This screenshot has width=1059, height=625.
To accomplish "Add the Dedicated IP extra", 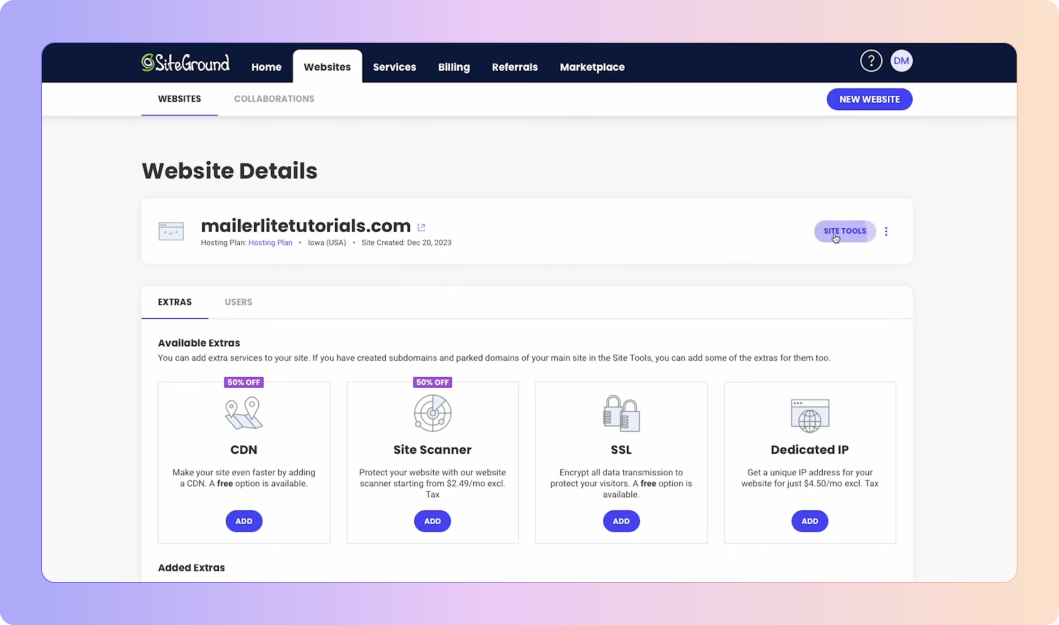I will (x=810, y=521).
